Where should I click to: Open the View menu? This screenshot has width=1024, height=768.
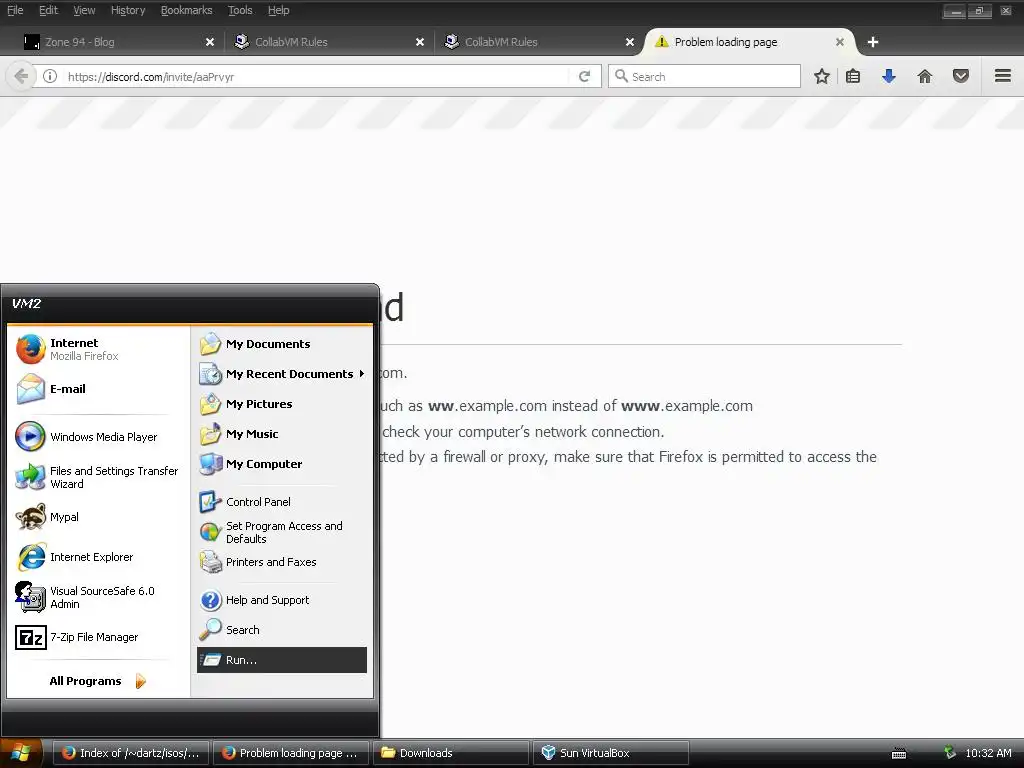[84, 10]
